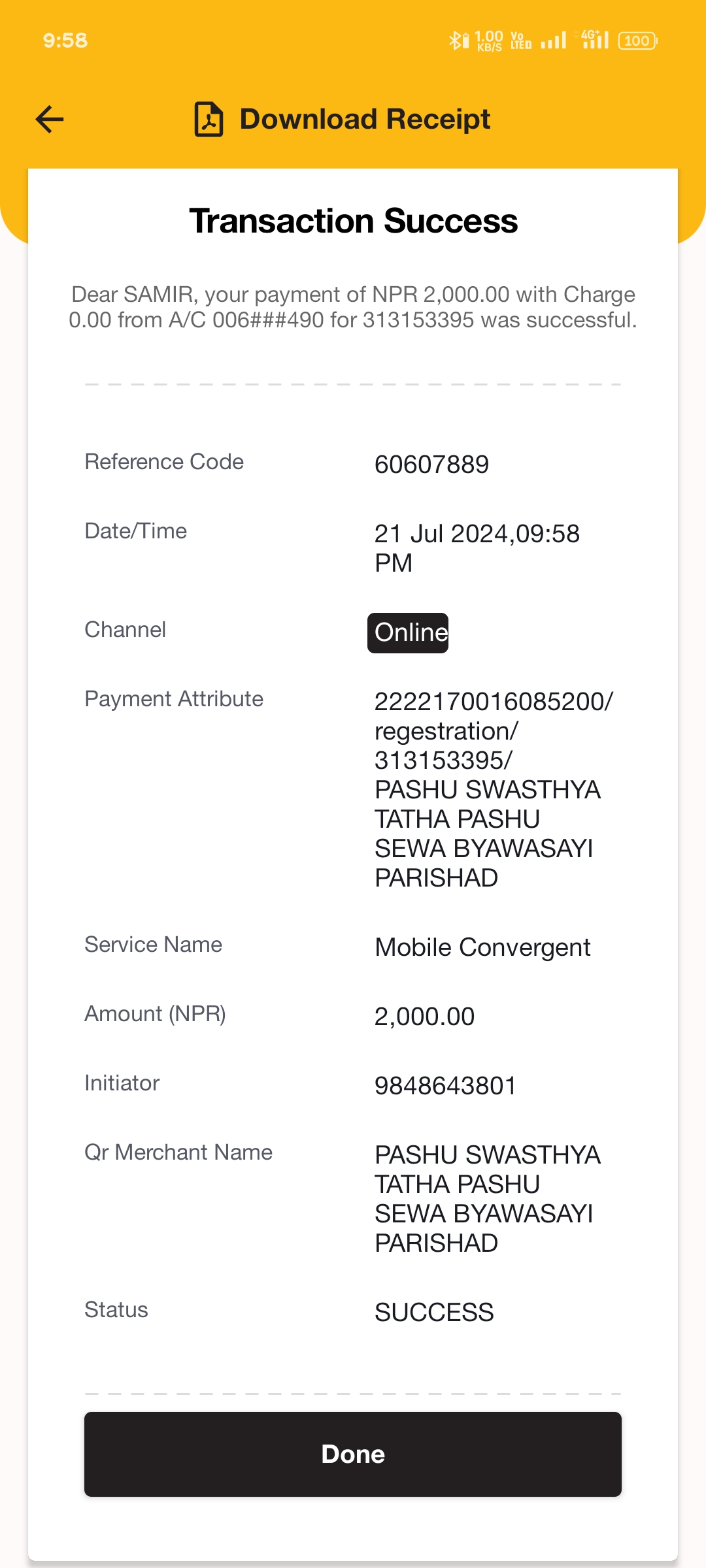
Task: Tap the Bluetooth status icon
Action: 458,41
